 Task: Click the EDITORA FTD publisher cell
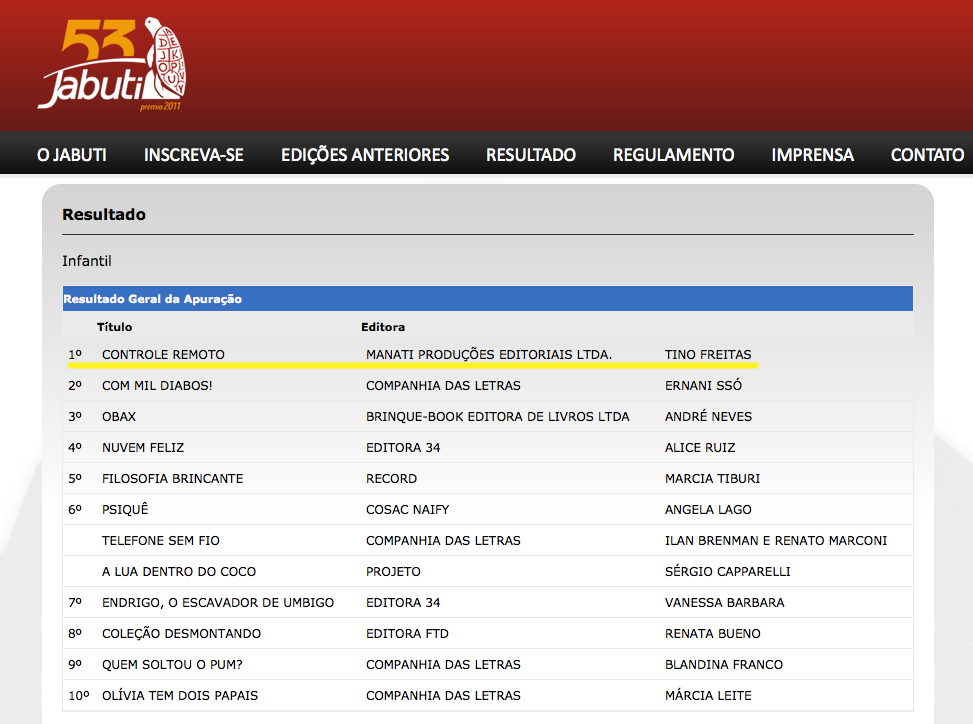pos(407,633)
